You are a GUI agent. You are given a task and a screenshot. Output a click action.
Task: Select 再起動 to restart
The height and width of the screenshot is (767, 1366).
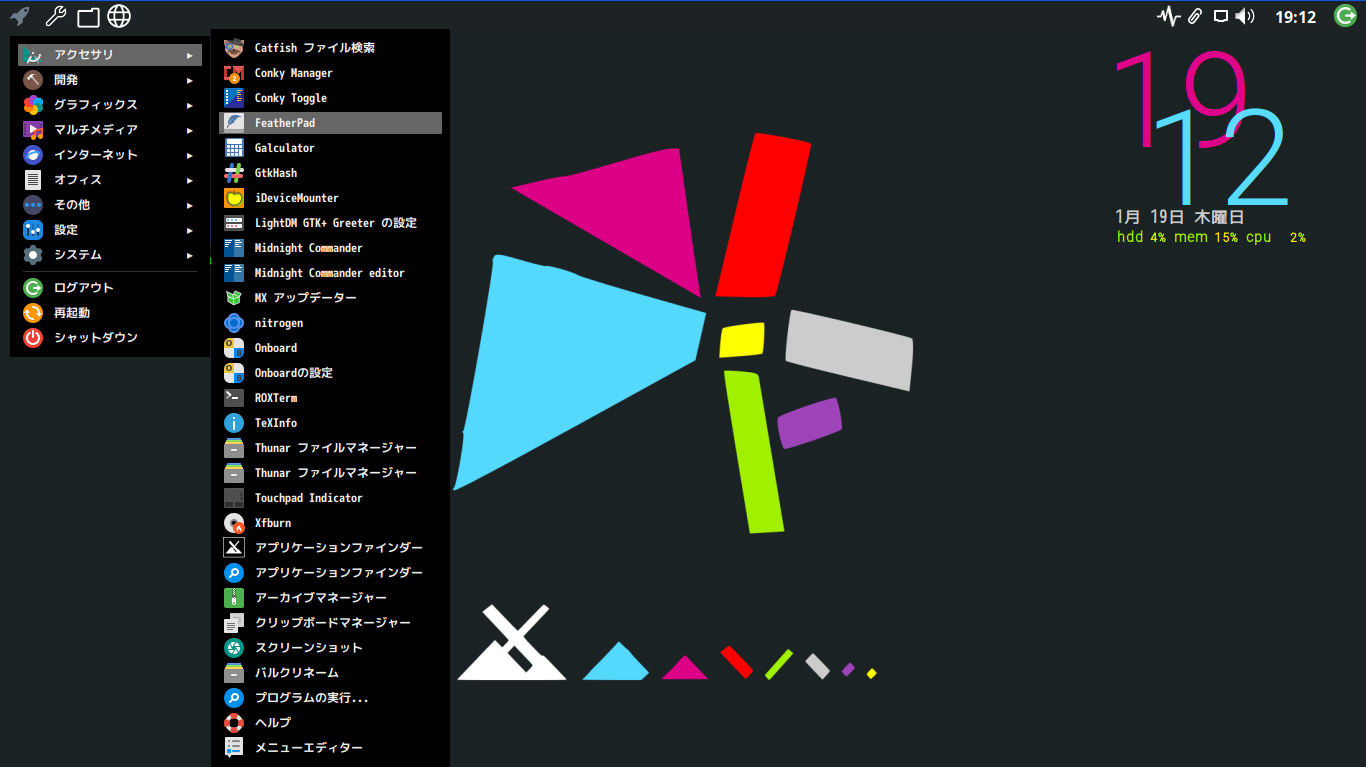(x=110, y=313)
